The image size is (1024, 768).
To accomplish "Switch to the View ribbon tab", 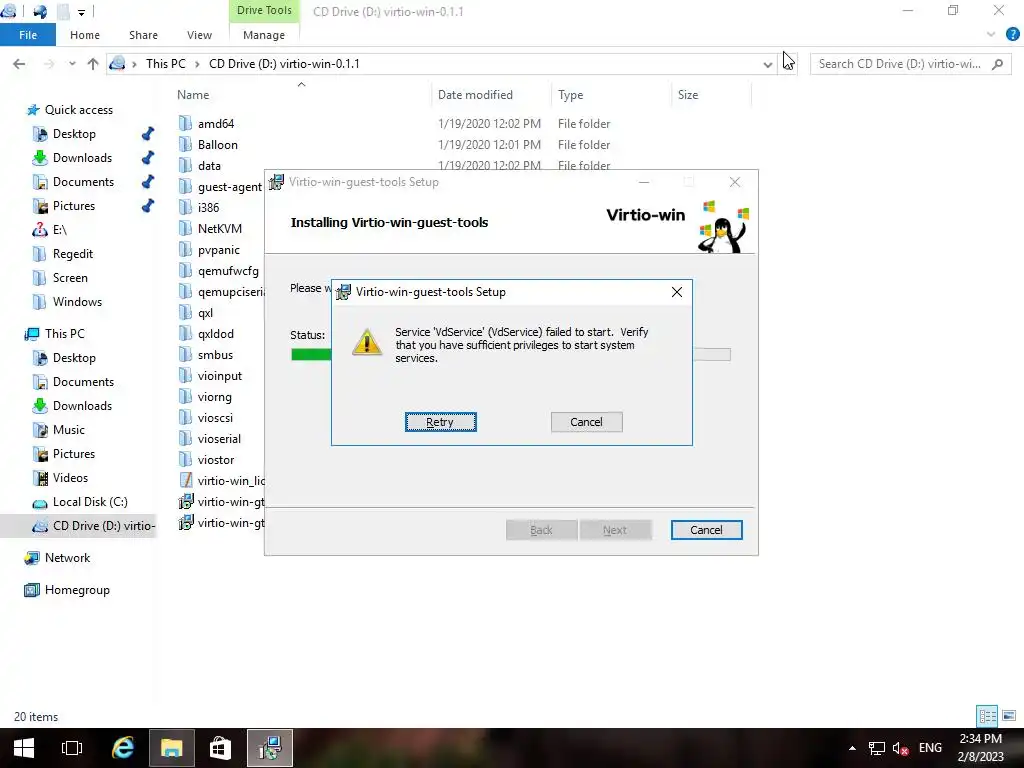I will [x=199, y=35].
